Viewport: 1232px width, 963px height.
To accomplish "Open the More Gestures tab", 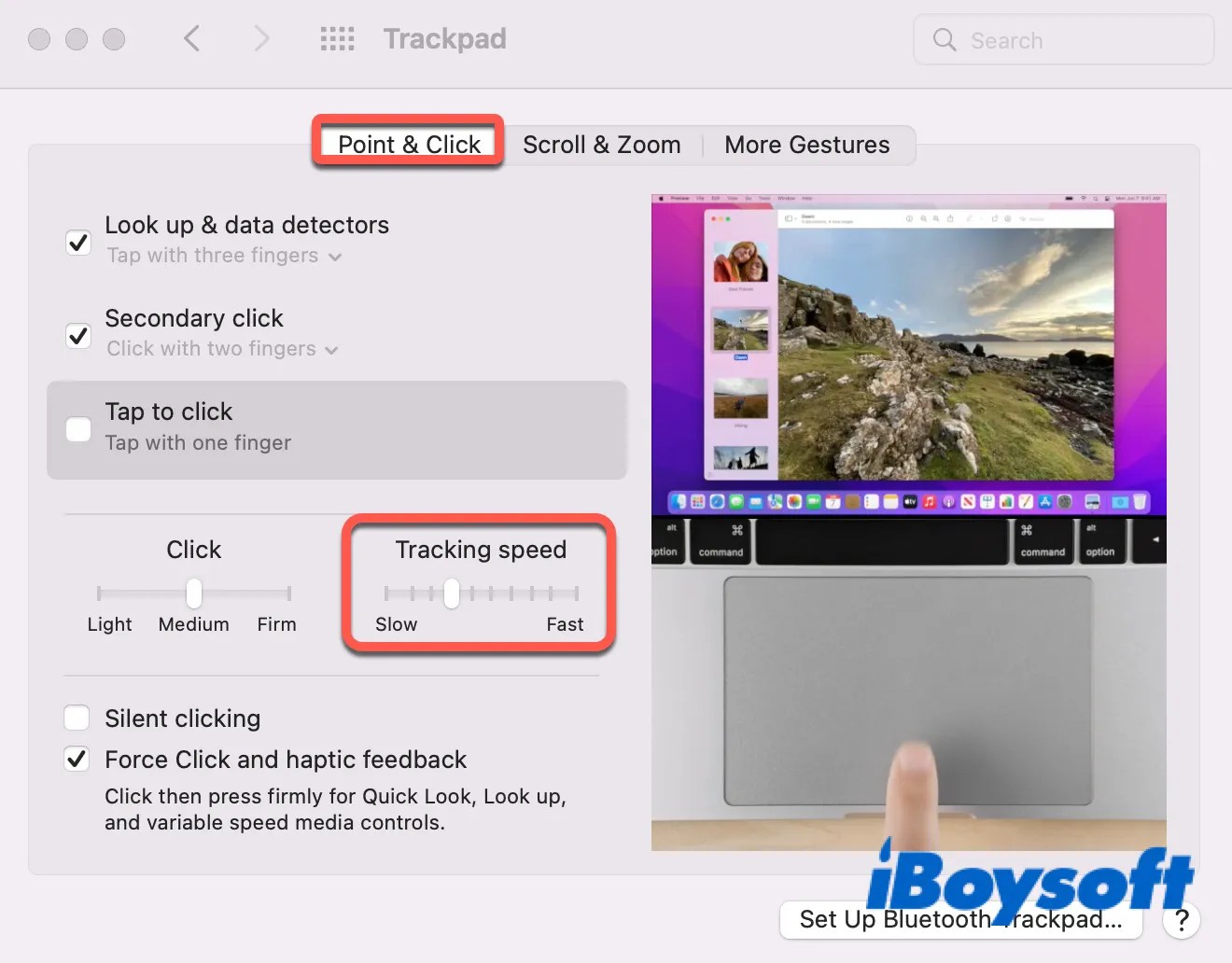I will point(806,145).
